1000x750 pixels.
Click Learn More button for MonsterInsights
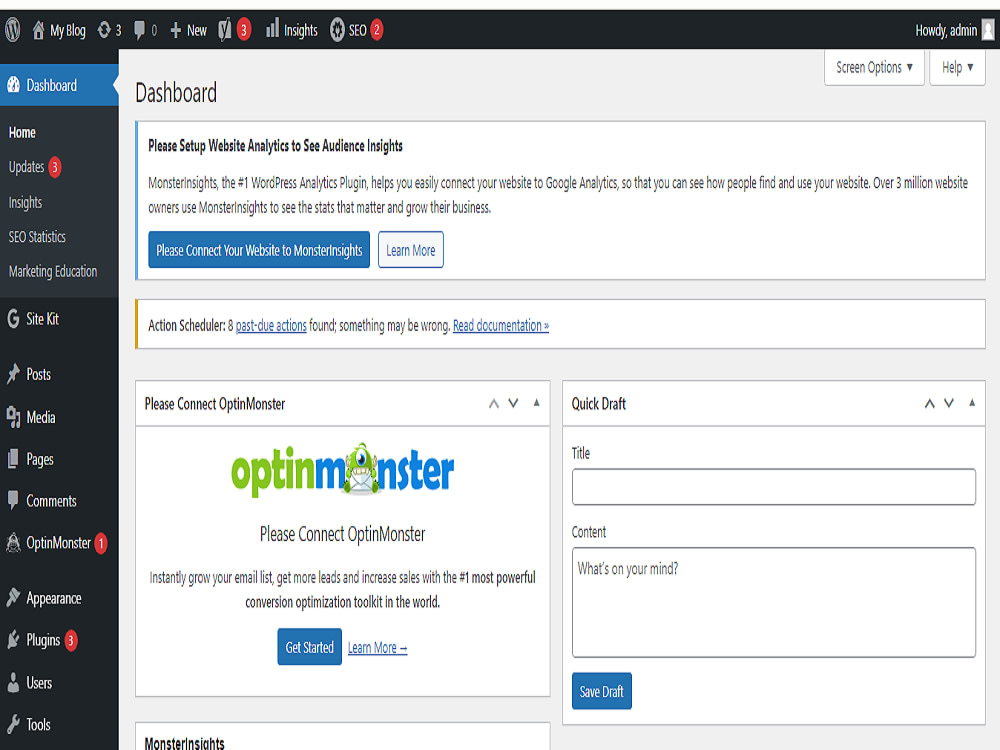pos(411,250)
